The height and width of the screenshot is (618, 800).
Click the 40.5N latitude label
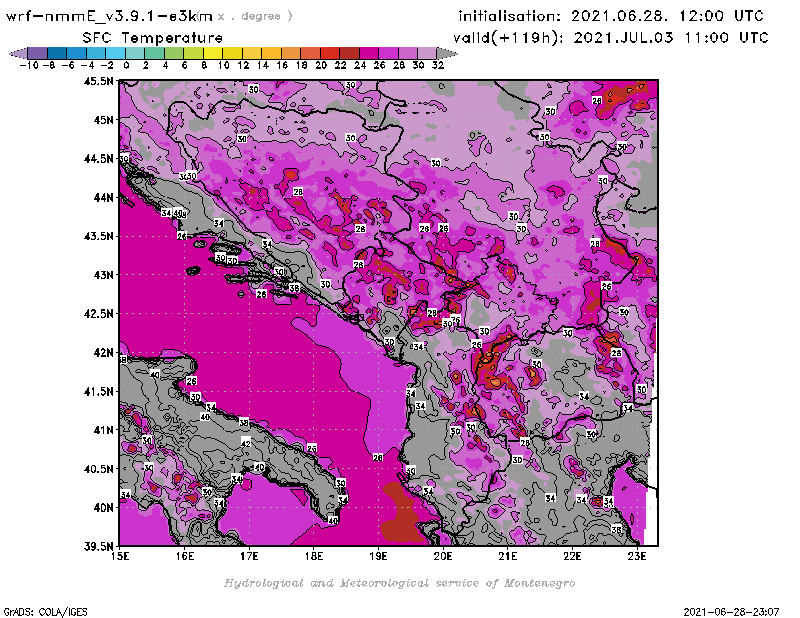tap(98, 469)
